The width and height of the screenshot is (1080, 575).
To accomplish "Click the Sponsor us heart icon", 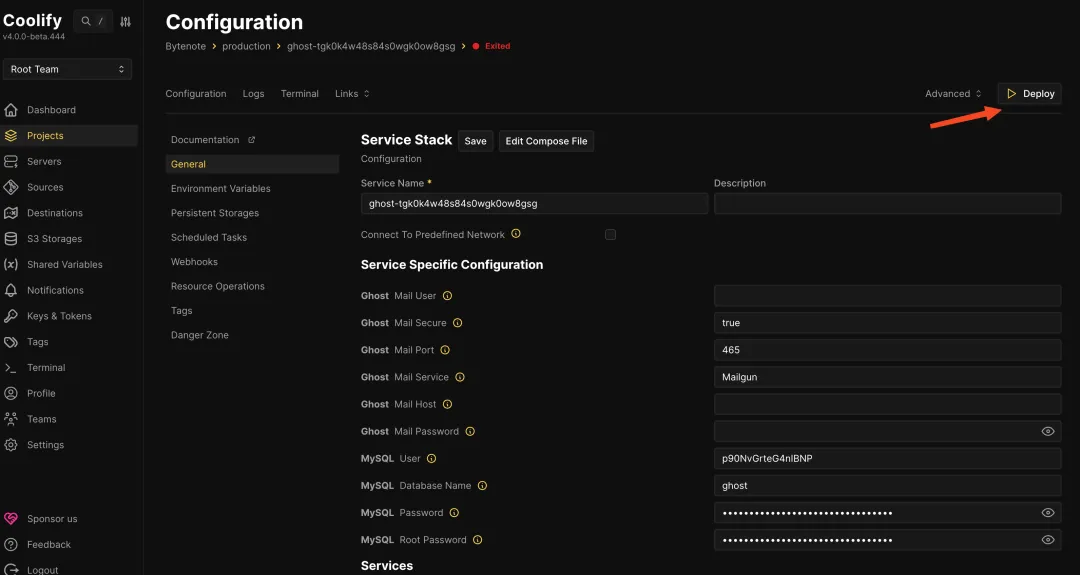I will pos(11,519).
